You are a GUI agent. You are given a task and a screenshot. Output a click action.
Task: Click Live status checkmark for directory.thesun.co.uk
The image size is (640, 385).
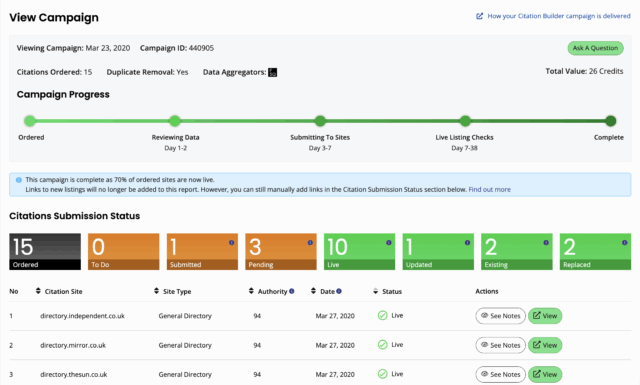pyautogui.click(x=382, y=374)
